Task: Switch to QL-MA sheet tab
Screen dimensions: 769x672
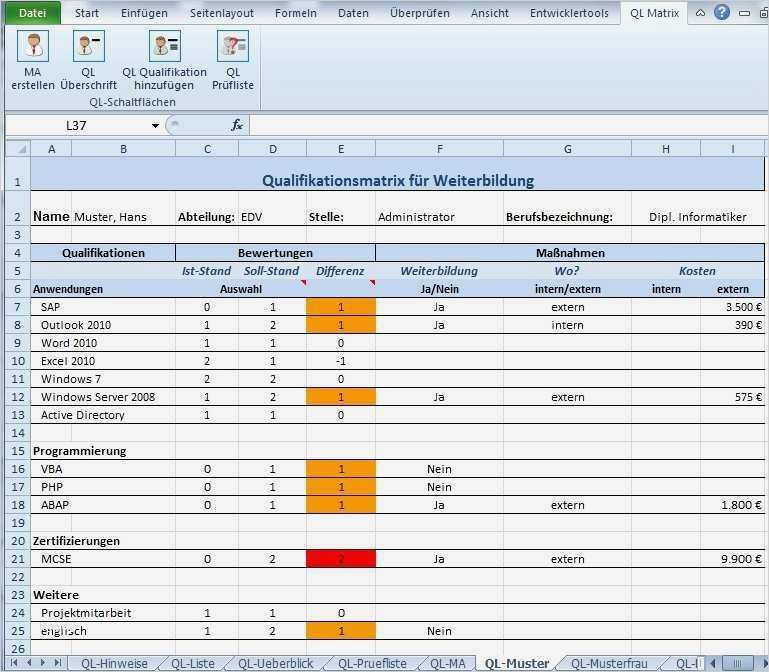Action: 447,664
